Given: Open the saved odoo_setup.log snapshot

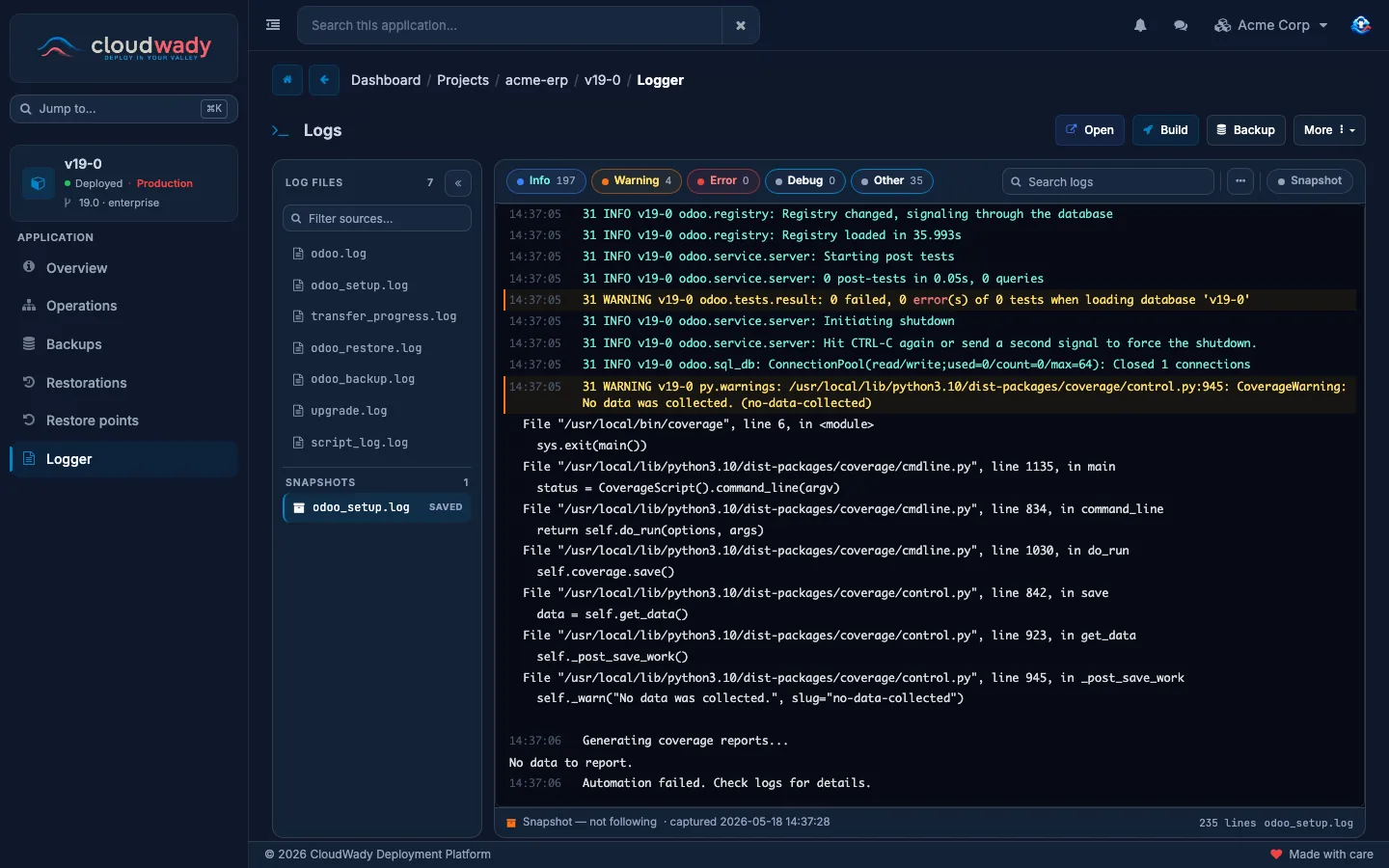Looking at the screenshot, I should click(x=377, y=507).
